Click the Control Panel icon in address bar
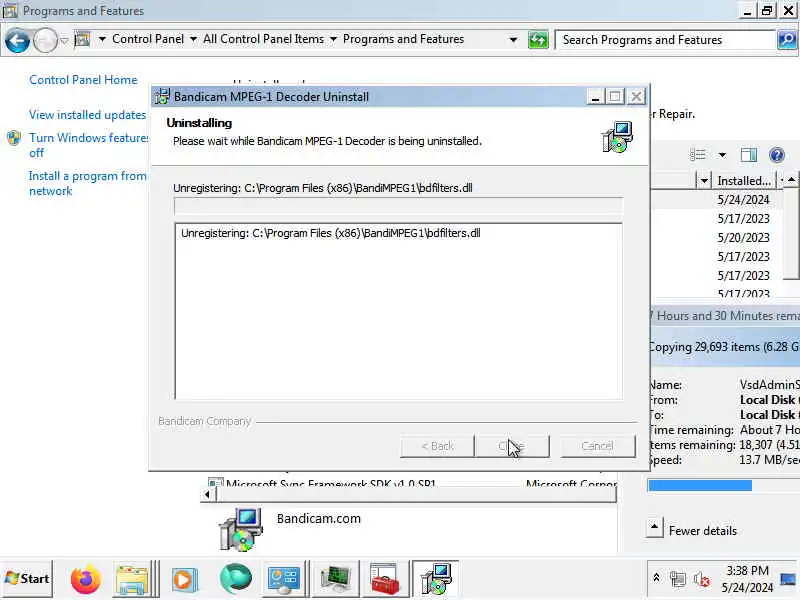The width and height of the screenshot is (800, 600). pyautogui.click(x=82, y=39)
